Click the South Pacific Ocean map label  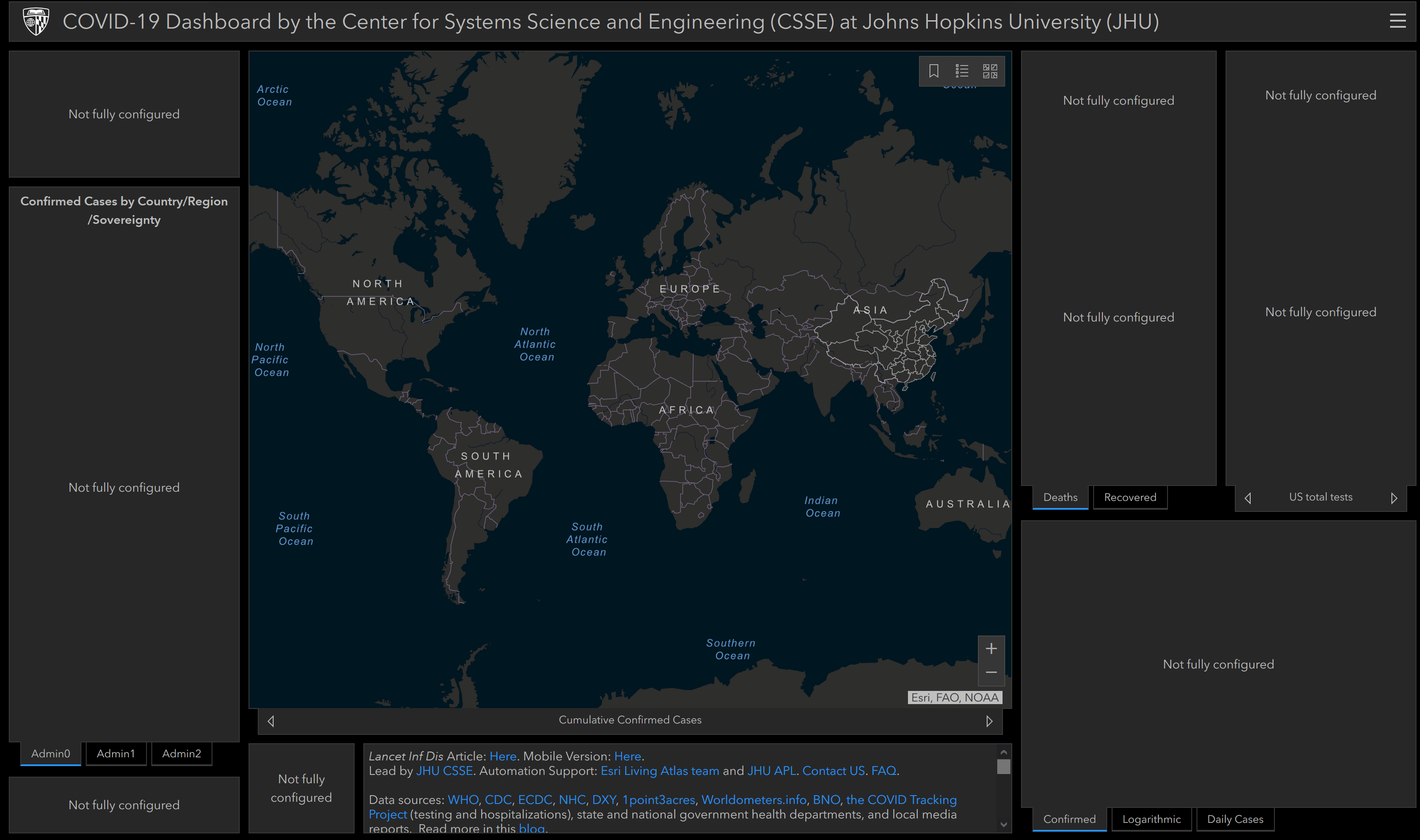pos(294,529)
